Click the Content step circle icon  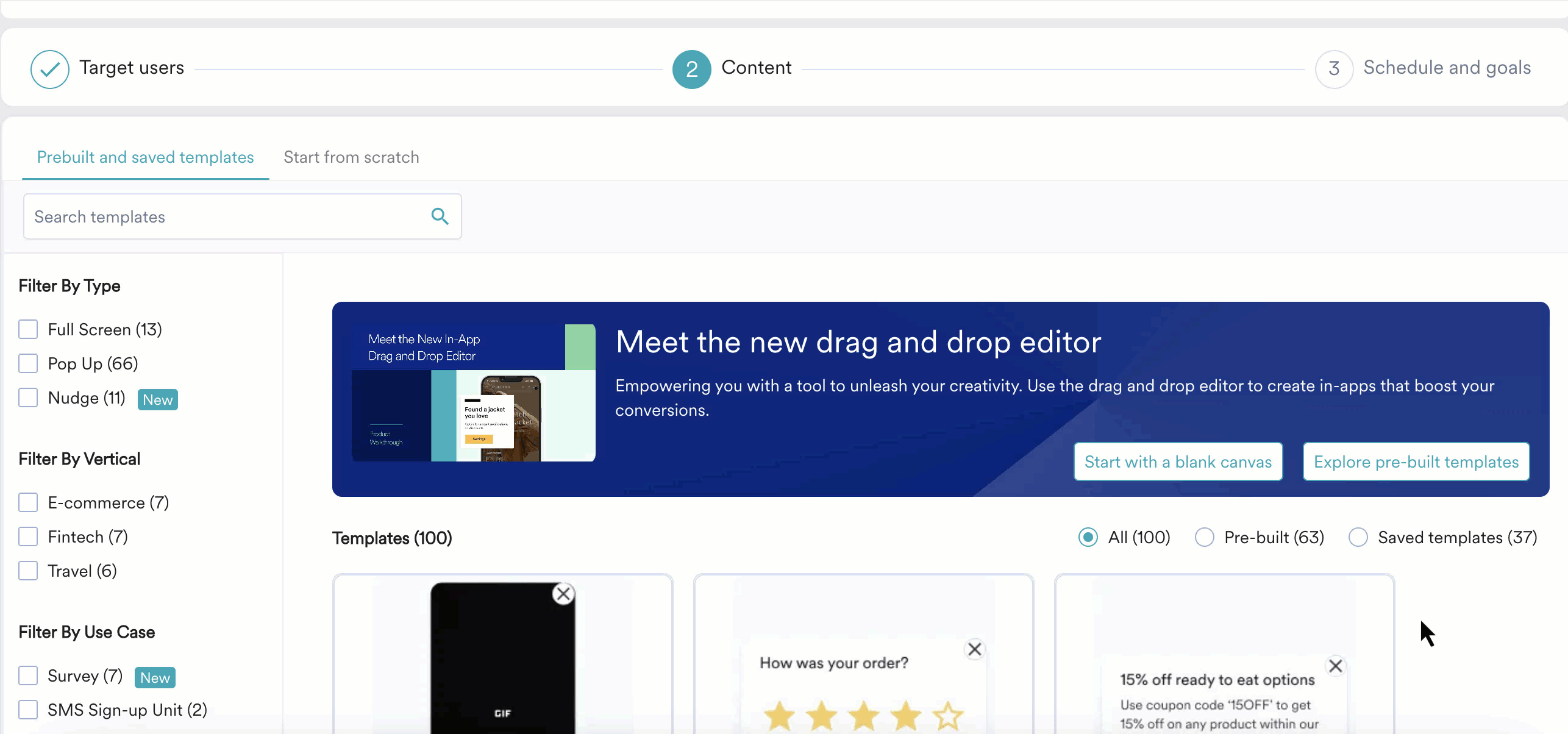point(691,69)
